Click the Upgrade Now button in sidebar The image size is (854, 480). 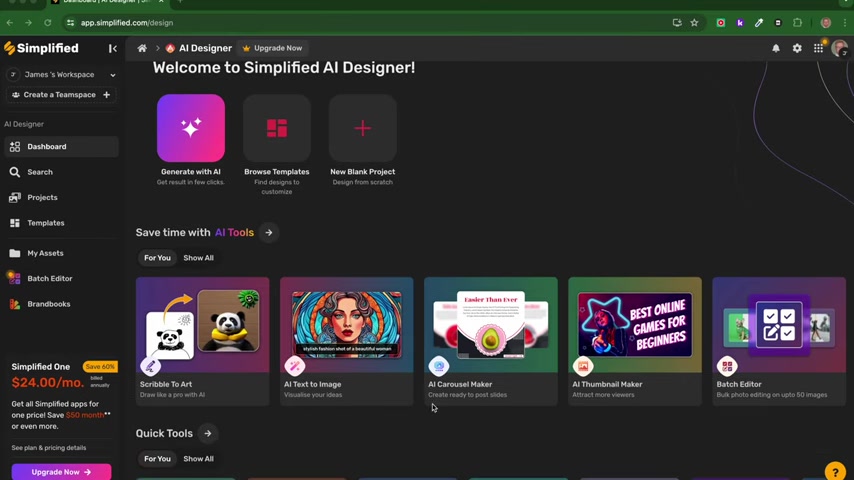61,472
